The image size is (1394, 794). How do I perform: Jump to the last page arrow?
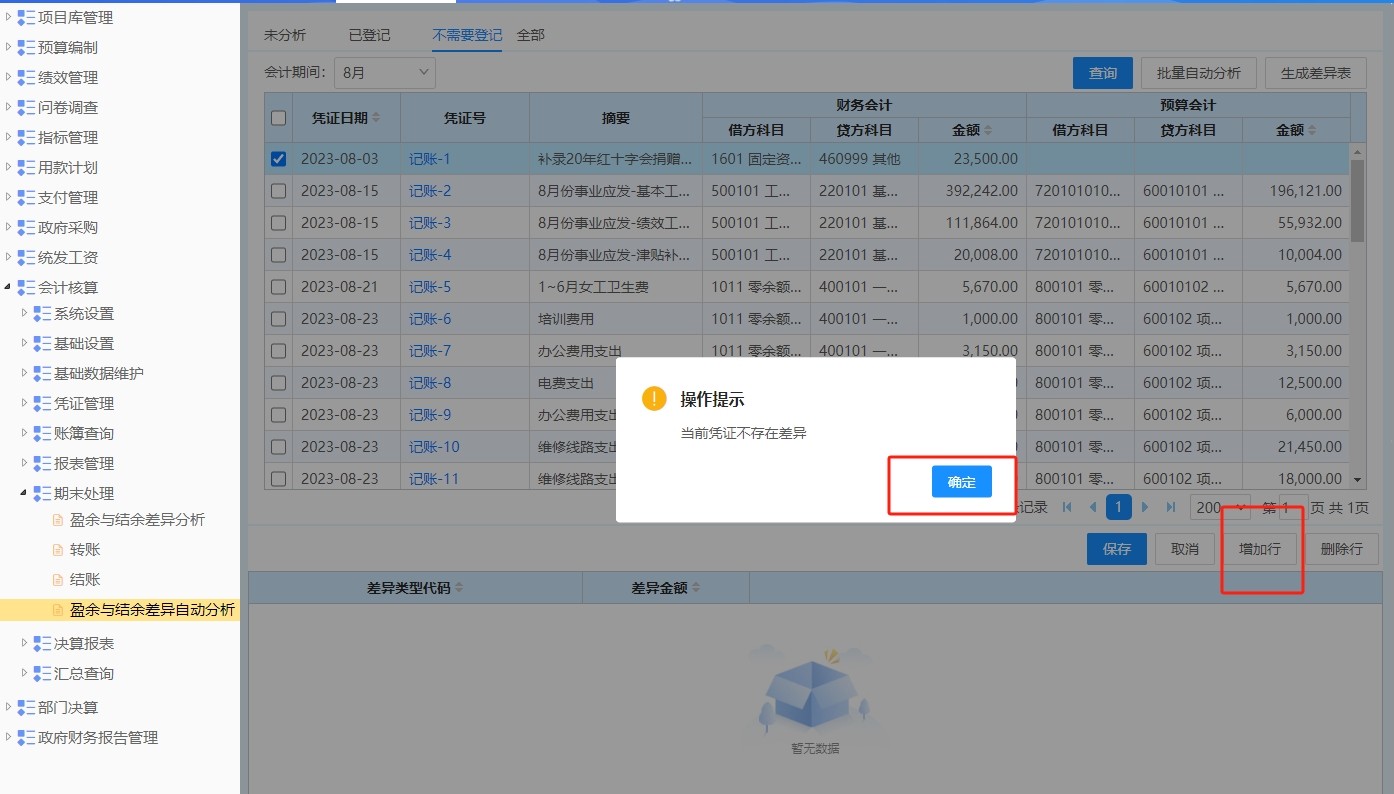[x=1171, y=507]
